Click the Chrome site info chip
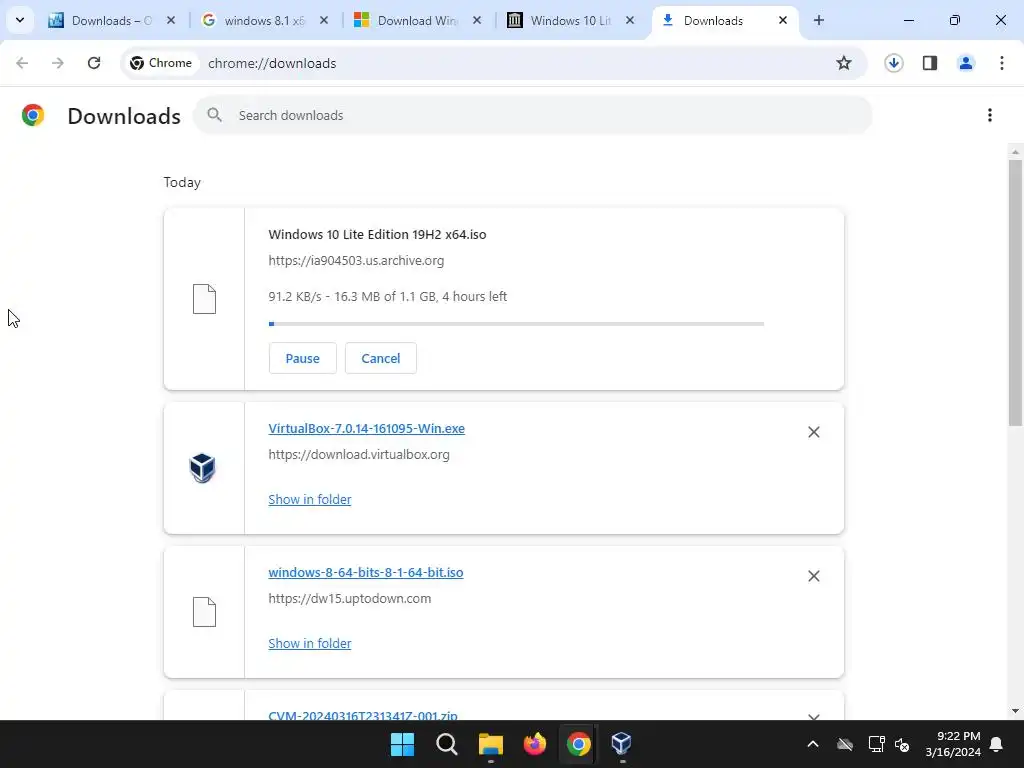1024x768 pixels. pos(161,63)
